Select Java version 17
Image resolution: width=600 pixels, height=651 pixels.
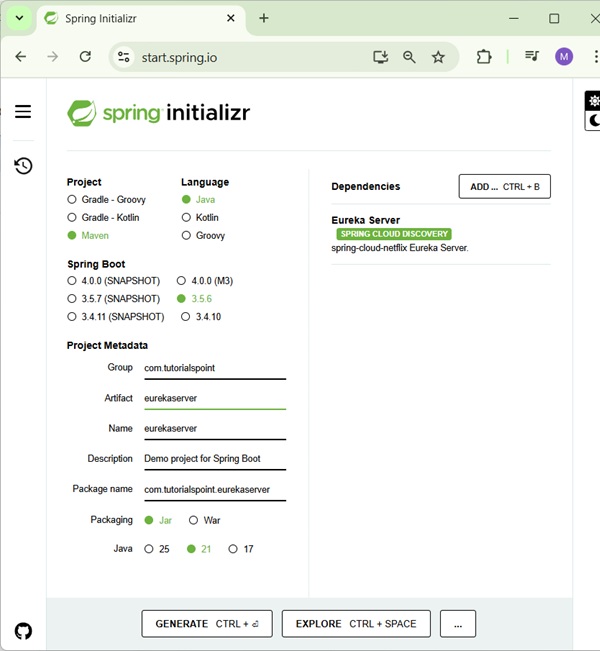coord(241,549)
